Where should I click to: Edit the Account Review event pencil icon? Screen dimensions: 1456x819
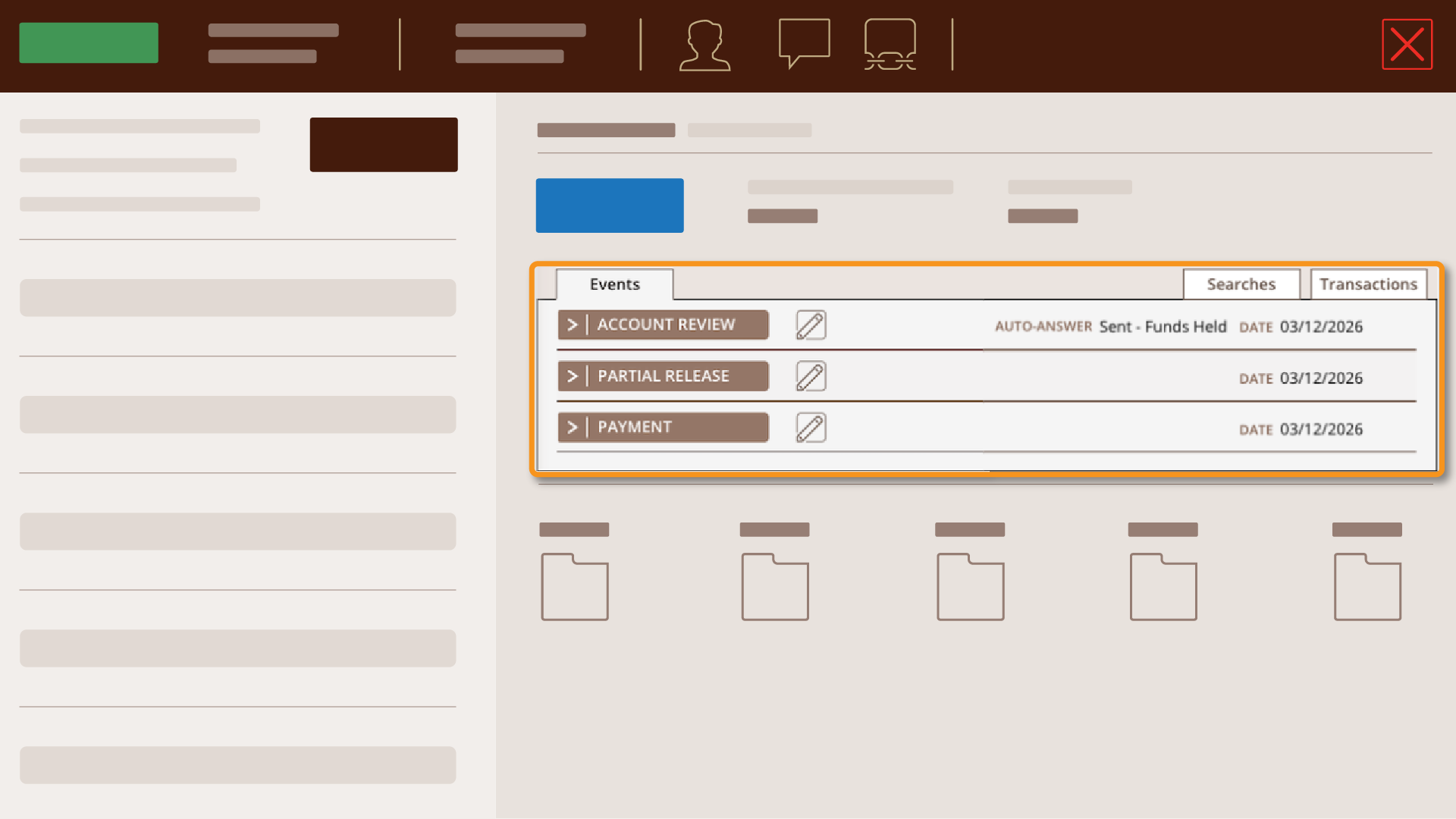(x=811, y=325)
